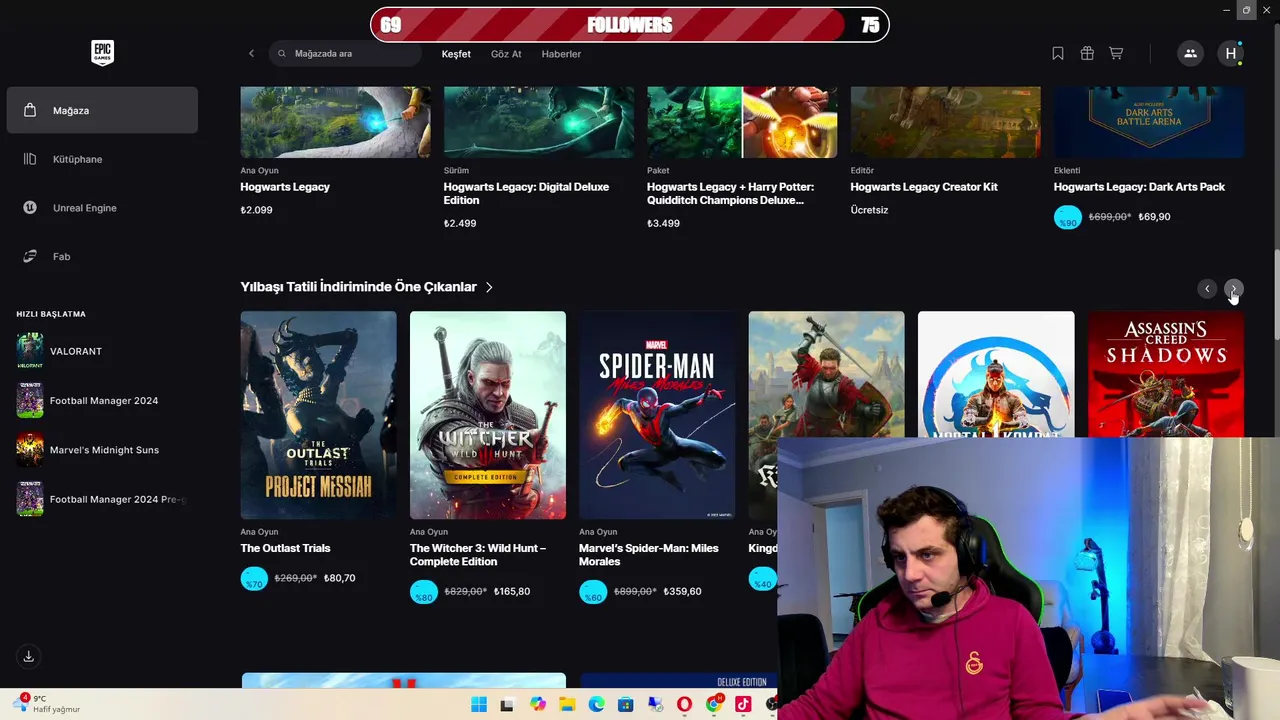Click the Kütüphane library icon
Screen dimensions: 1280x720
point(30,159)
